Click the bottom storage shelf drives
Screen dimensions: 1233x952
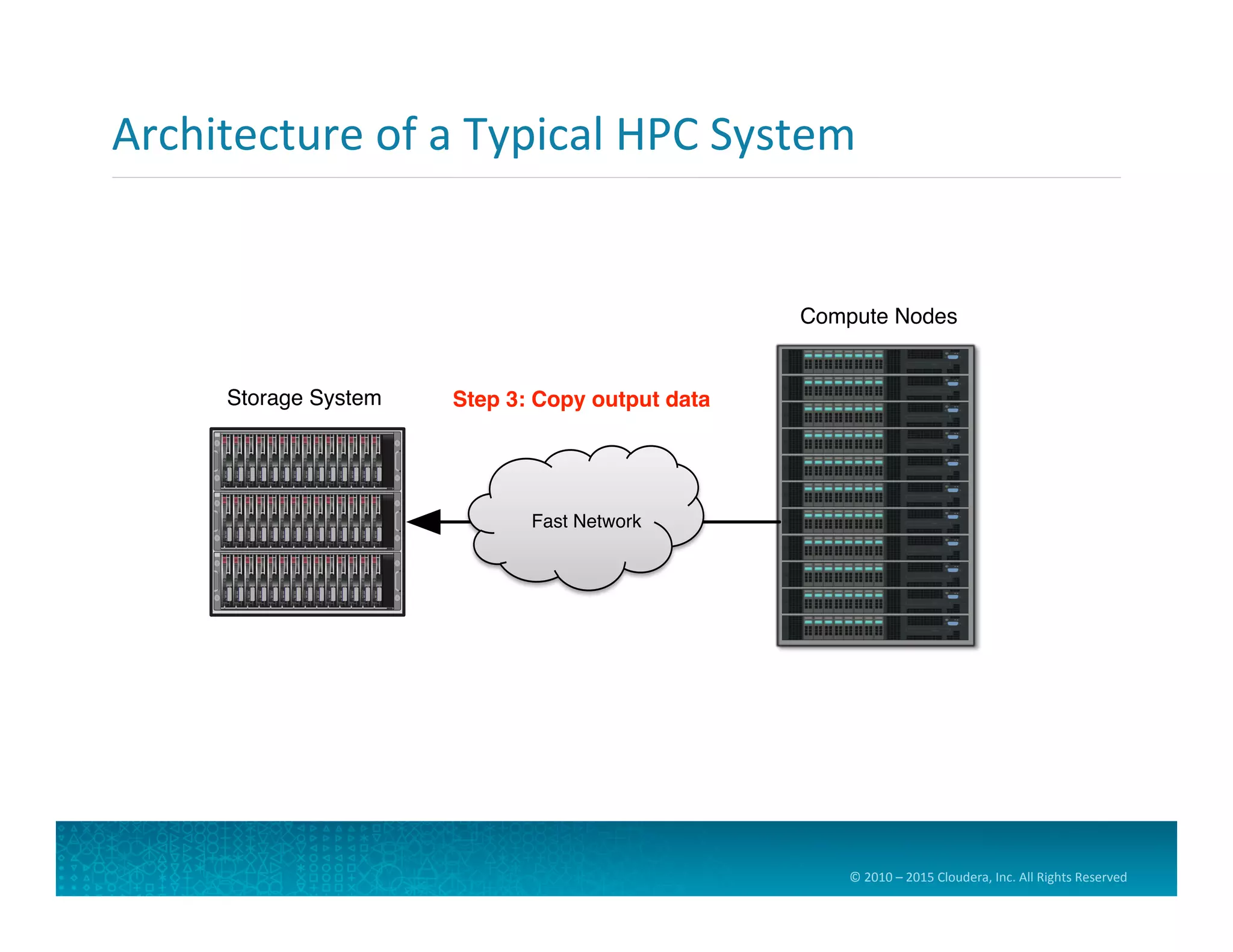click(301, 581)
